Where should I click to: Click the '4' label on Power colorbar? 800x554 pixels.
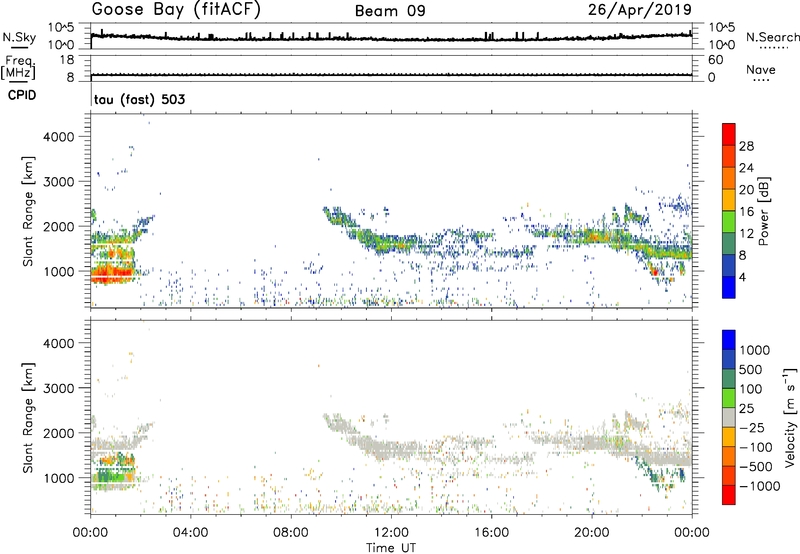(x=743, y=277)
